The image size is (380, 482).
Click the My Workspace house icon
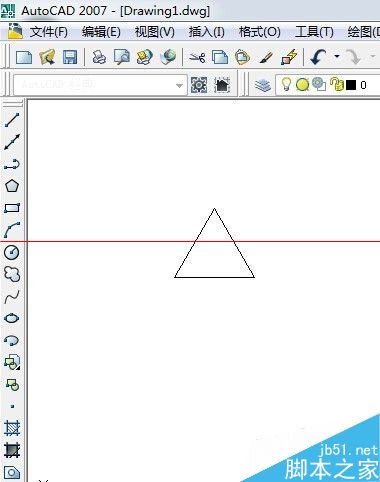coord(222,85)
